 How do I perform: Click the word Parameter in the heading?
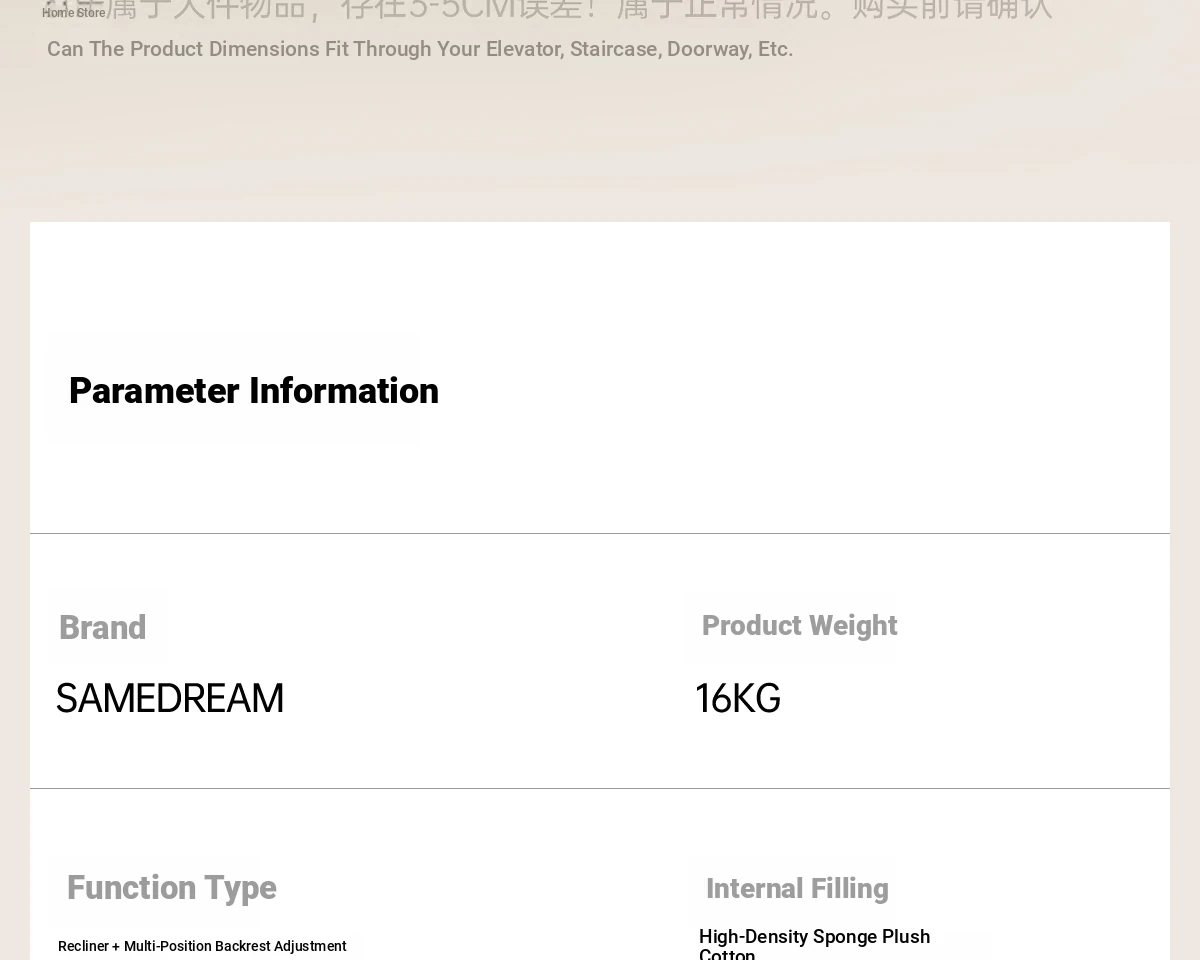[154, 391]
